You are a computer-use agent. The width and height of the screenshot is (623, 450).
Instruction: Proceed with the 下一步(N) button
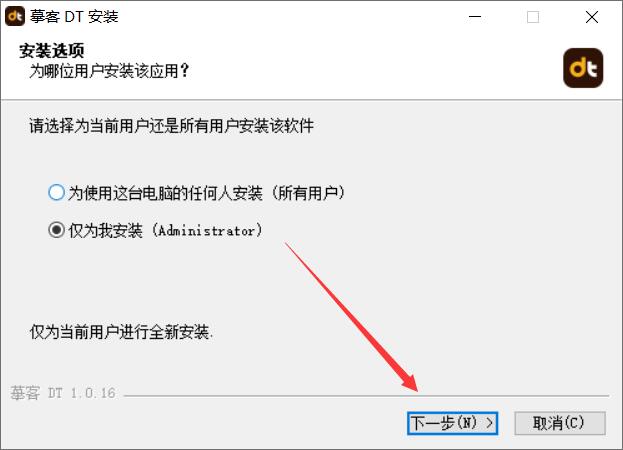452,423
